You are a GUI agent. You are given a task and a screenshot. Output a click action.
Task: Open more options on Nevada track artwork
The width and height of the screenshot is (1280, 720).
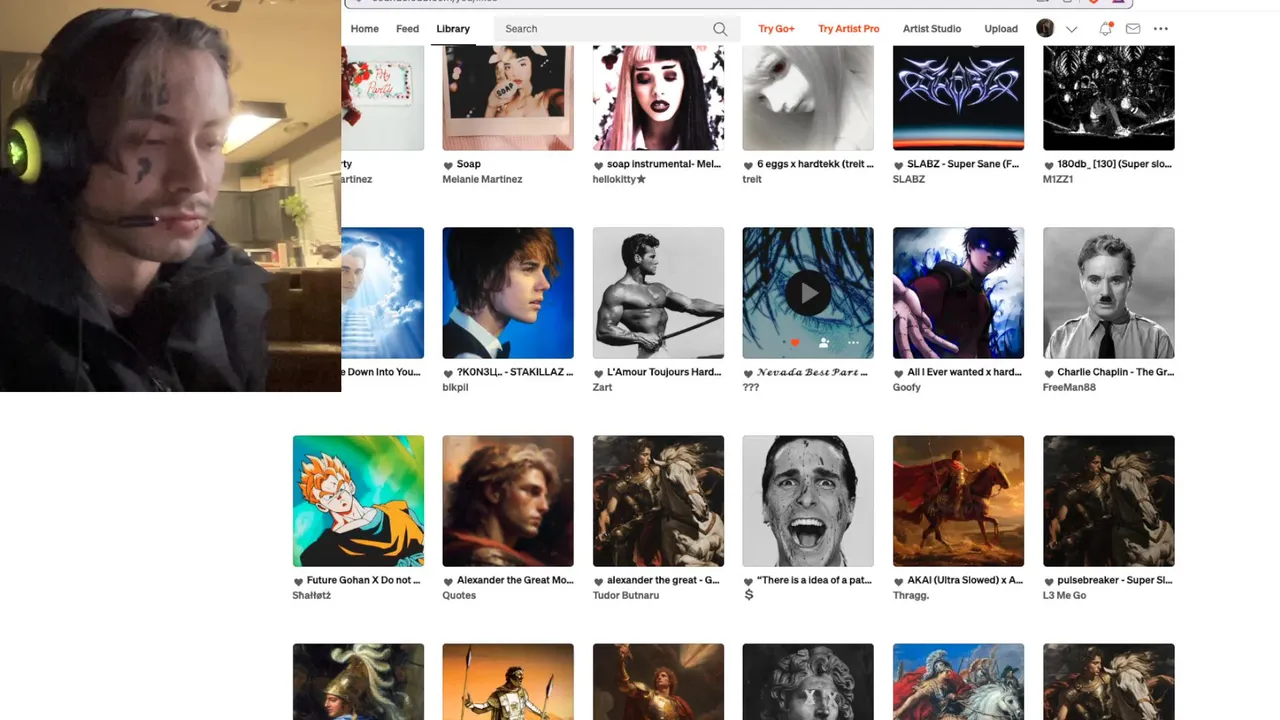tap(853, 342)
